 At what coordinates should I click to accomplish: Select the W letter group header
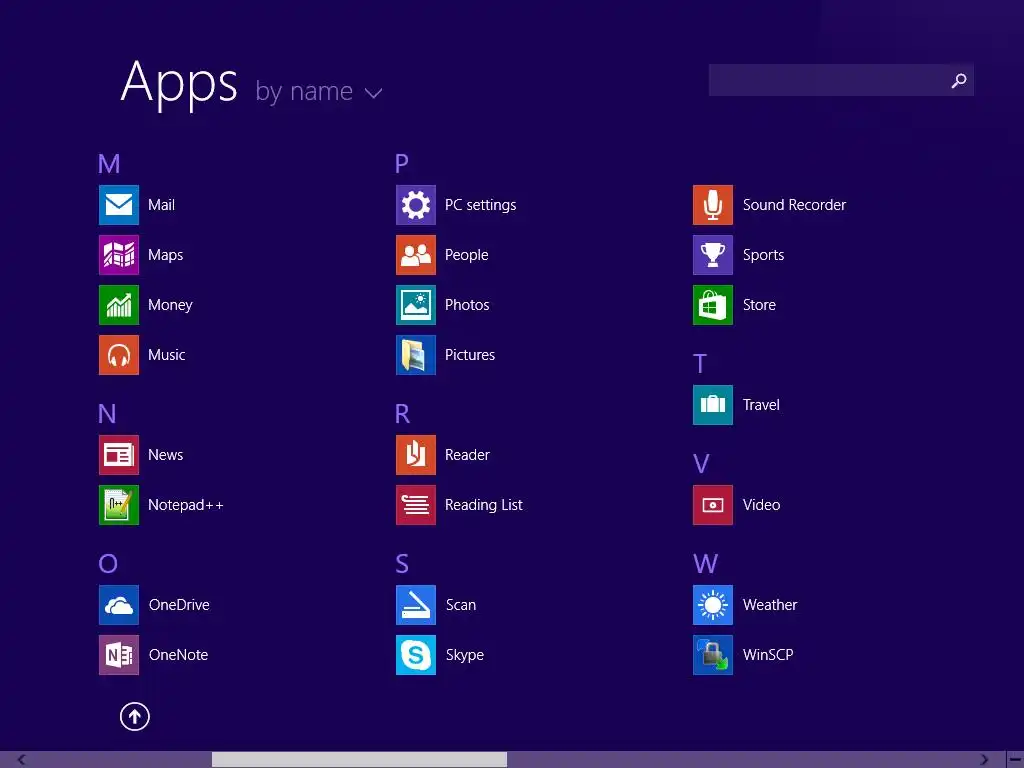pyautogui.click(x=705, y=564)
